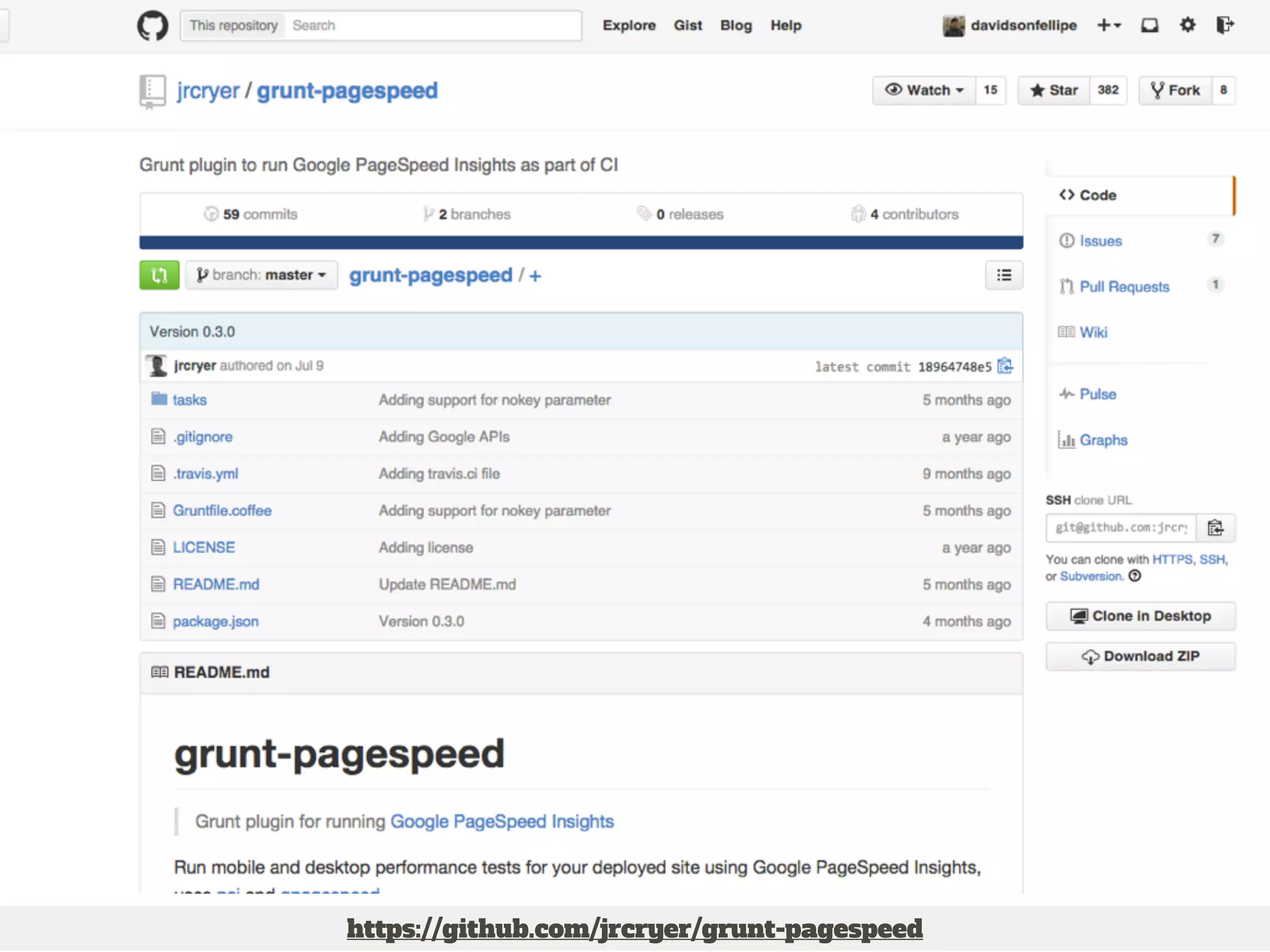Image resolution: width=1270 pixels, height=952 pixels.
Task: Open the 8 forks count
Action: [x=1223, y=90]
